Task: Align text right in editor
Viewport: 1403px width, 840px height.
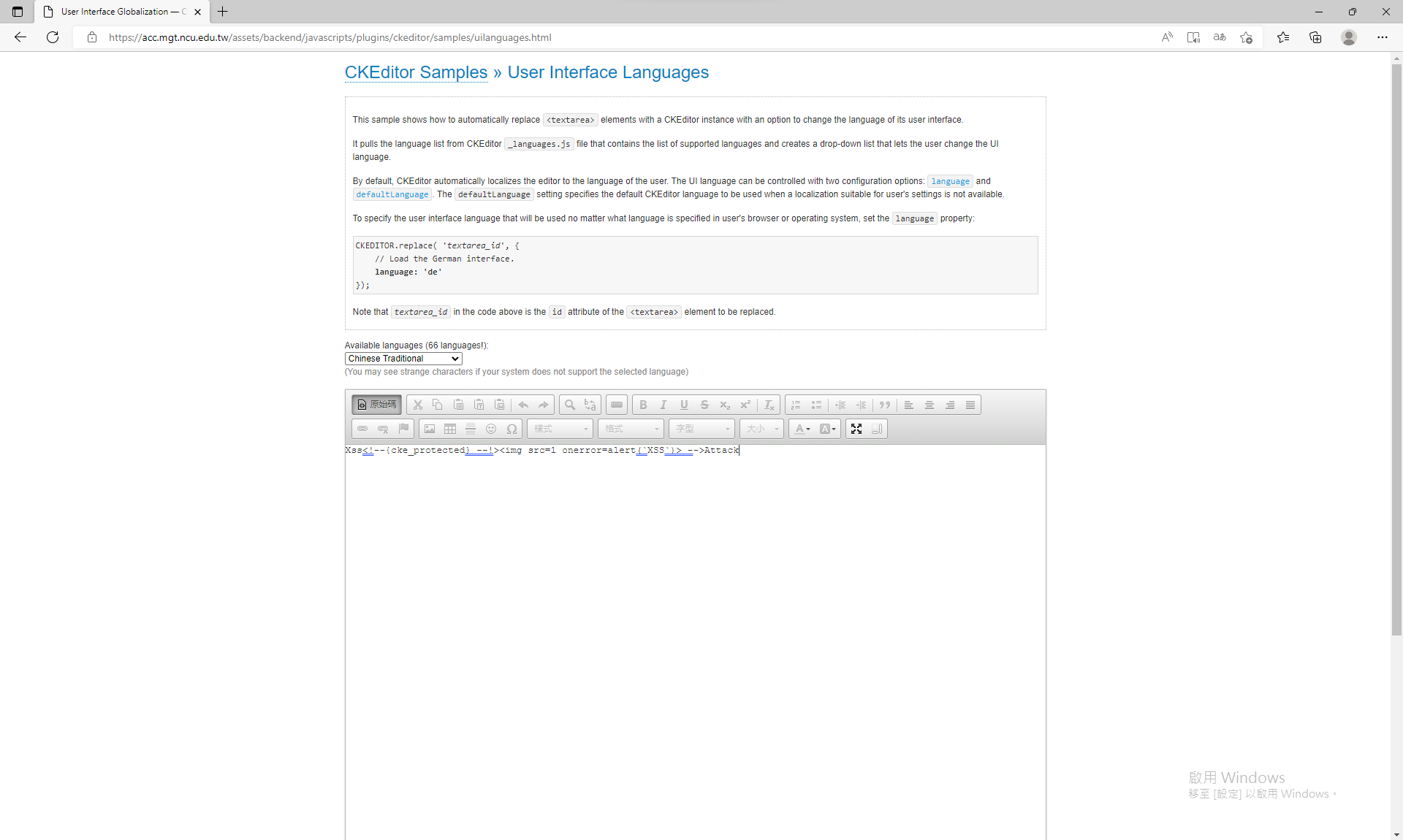Action: click(950, 405)
